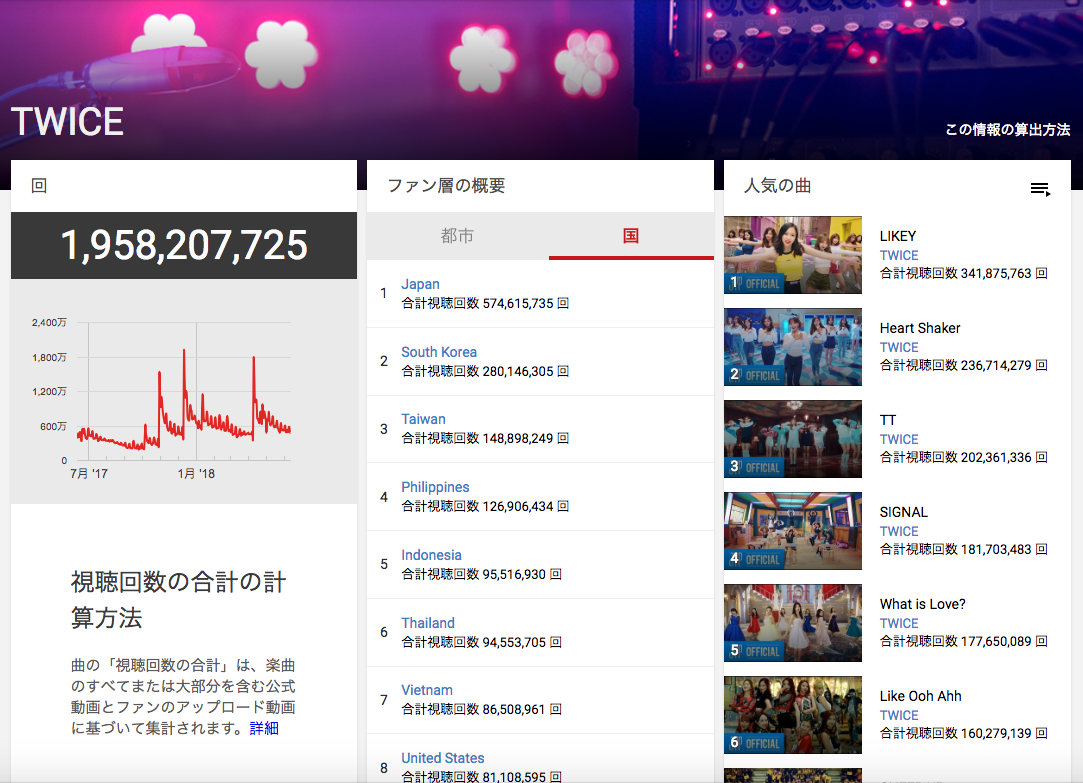Click the 視聴回数の合計の計算方法 heading
This screenshot has height=783, width=1083.
pos(178,600)
